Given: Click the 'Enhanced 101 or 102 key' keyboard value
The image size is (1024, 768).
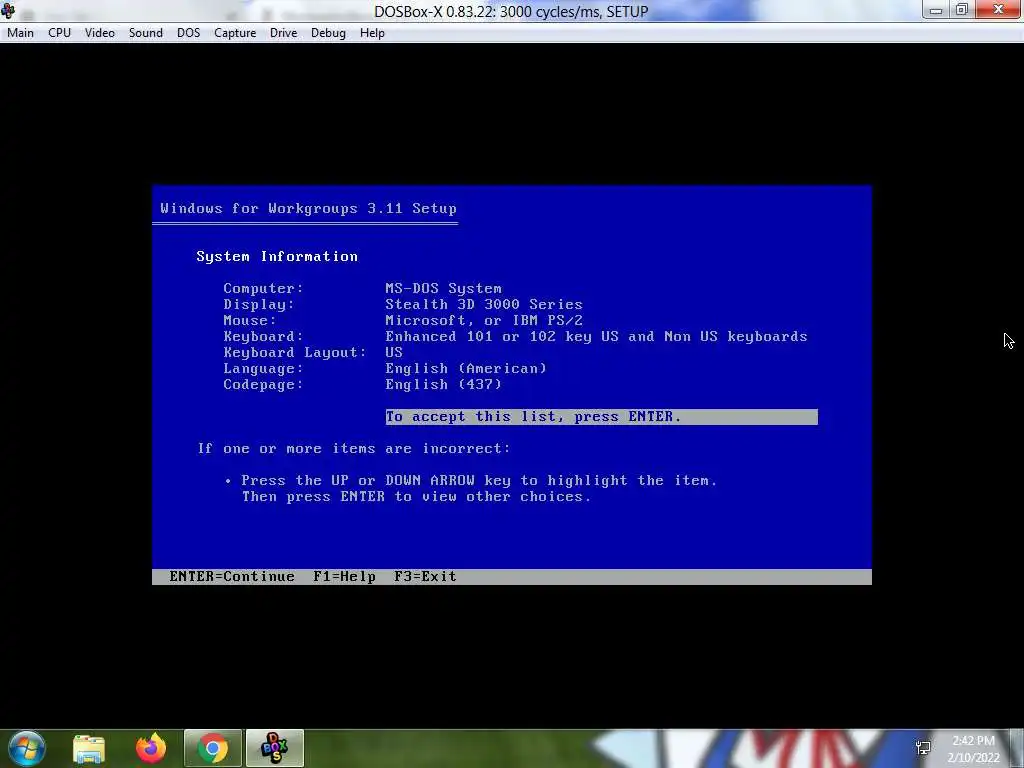Looking at the screenshot, I should 596,336.
